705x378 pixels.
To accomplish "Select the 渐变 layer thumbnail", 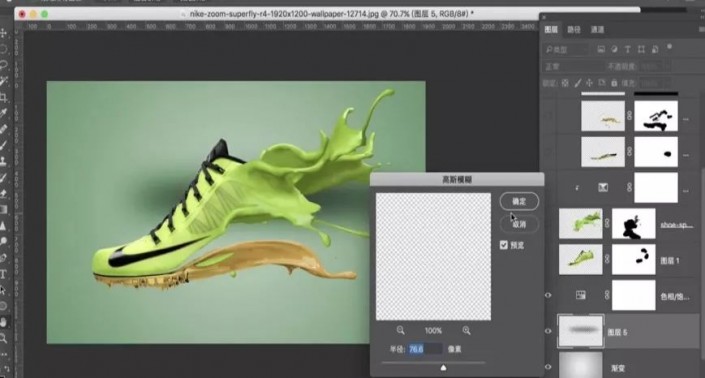I will click(580, 365).
